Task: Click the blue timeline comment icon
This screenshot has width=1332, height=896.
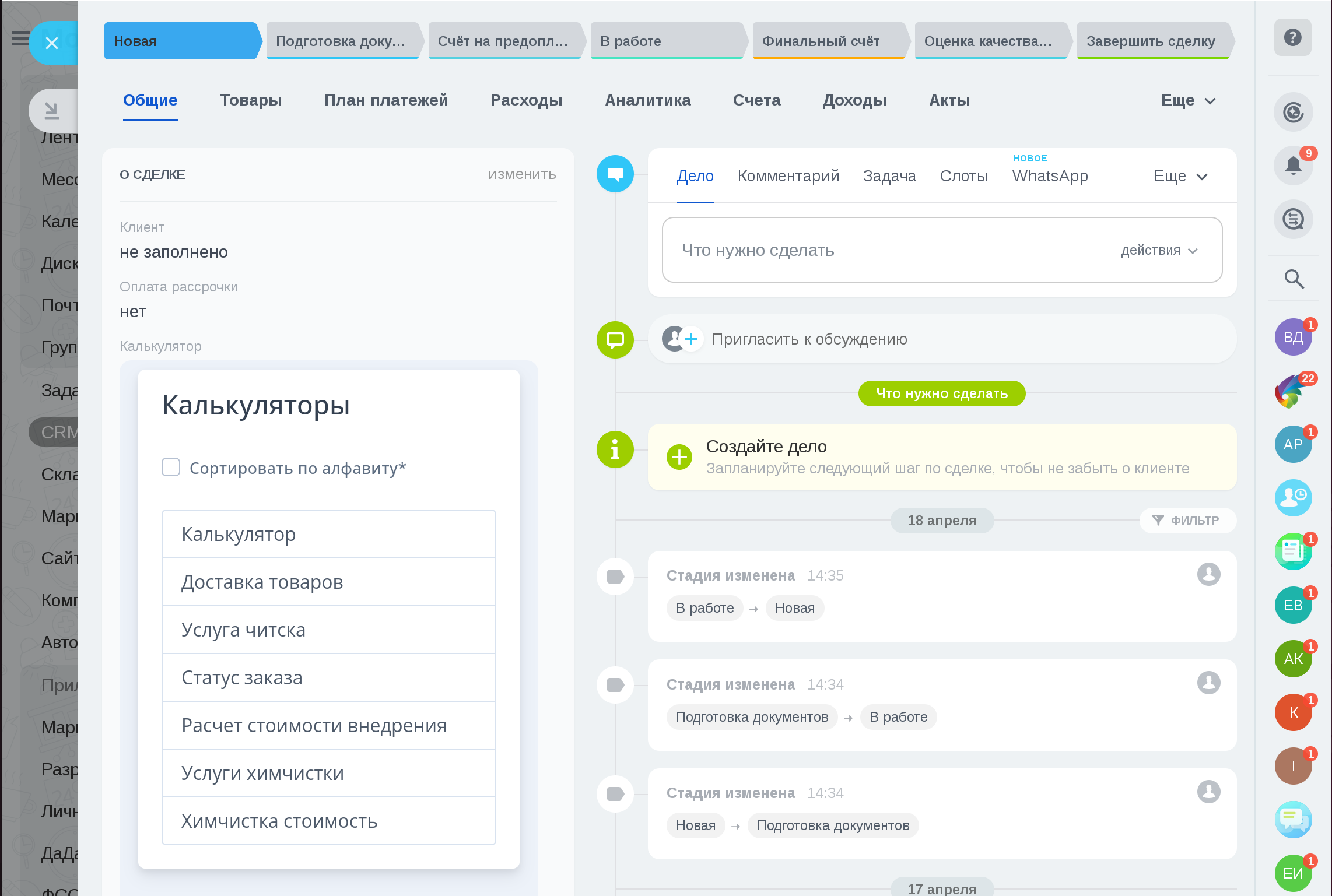Action: [x=615, y=174]
